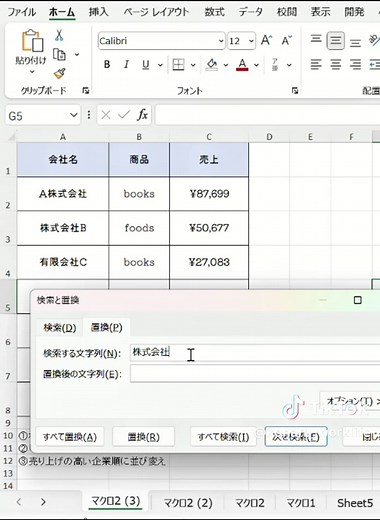Select the Format Painter brush

[x=59, y=73]
